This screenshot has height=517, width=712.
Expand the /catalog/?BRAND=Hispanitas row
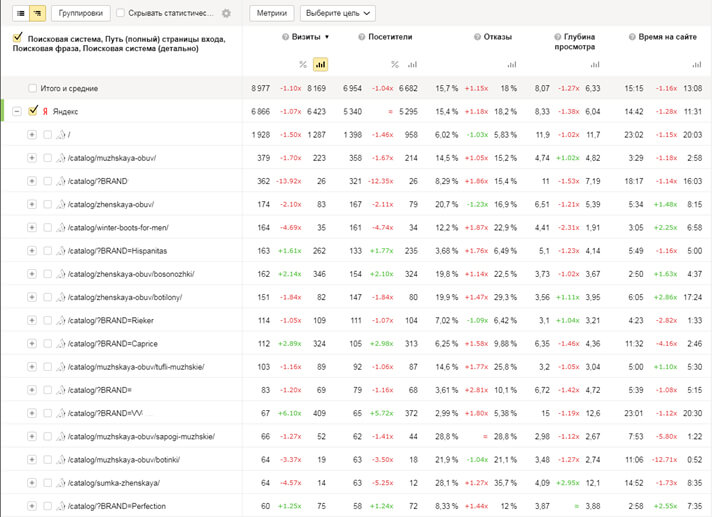[32, 251]
